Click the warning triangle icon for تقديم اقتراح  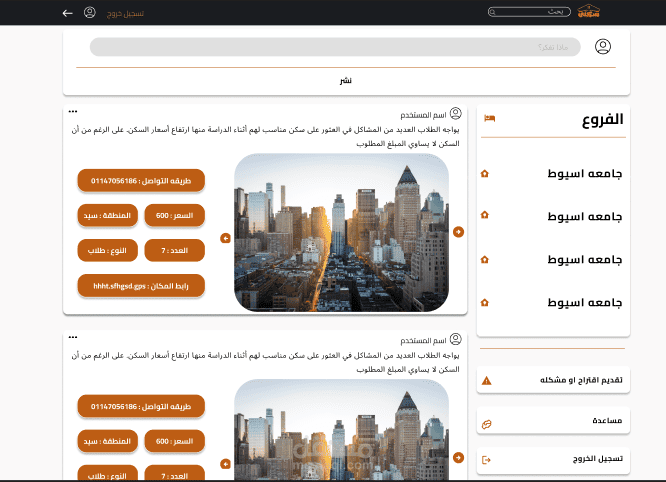pos(487,381)
